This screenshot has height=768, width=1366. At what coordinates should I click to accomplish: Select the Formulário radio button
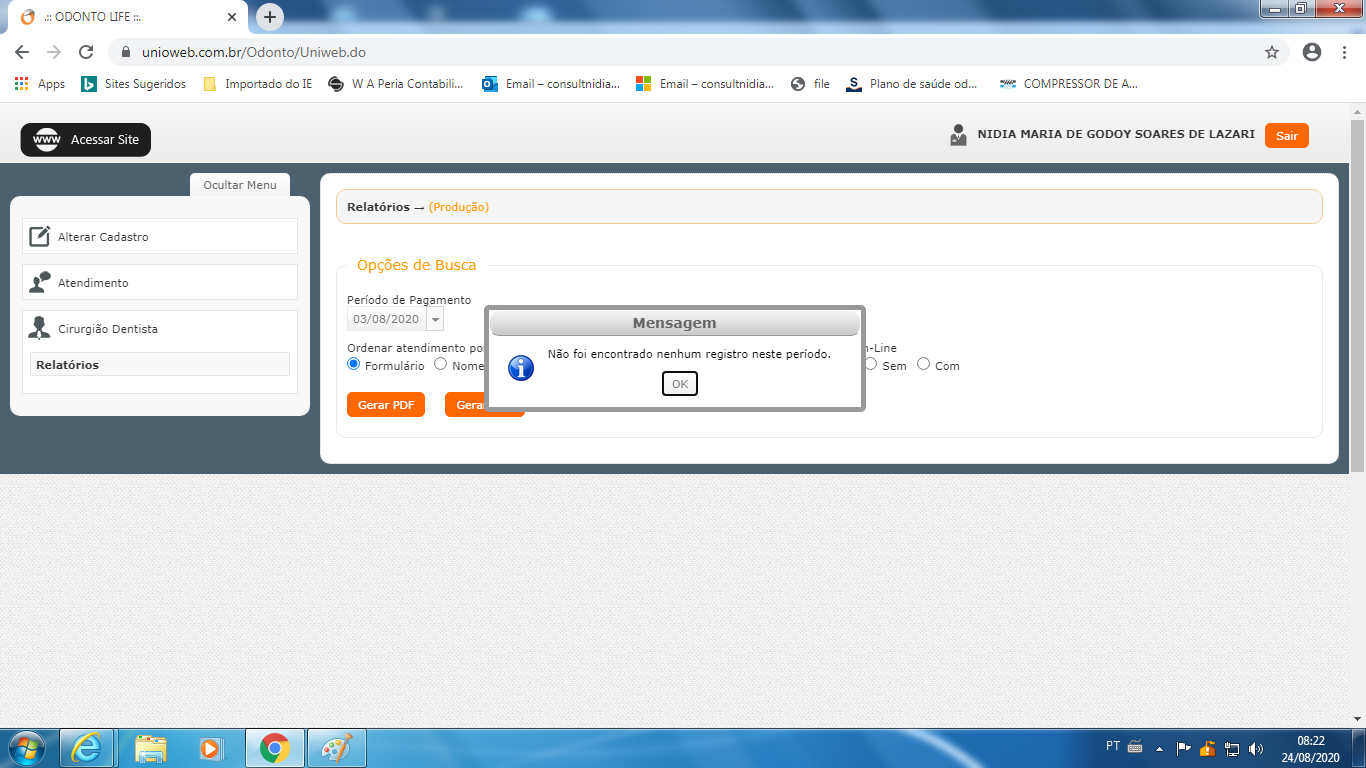[353, 364]
